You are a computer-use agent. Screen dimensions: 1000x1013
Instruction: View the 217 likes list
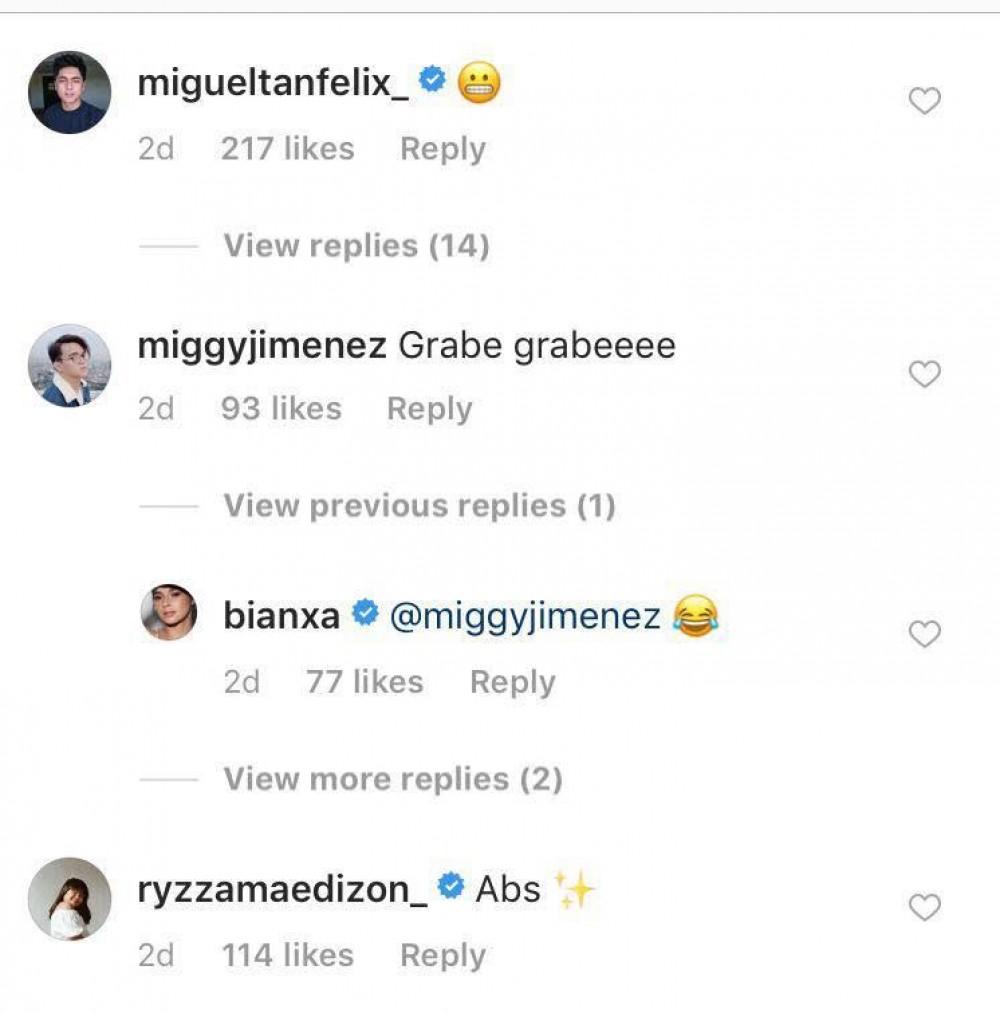point(287,149)
